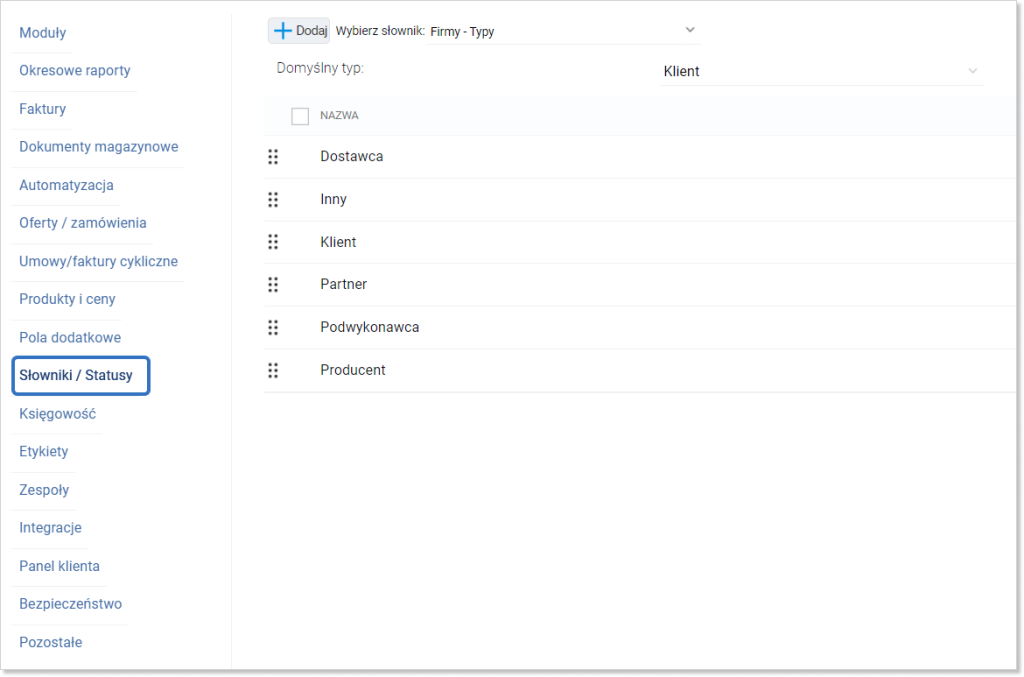Go to Etykiety section

tap(43, 452)
